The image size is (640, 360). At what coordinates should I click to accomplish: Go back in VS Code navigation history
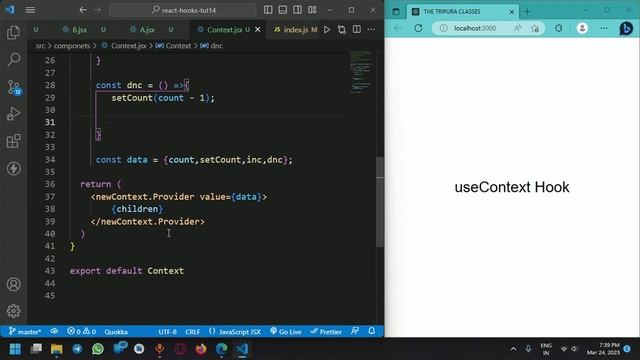83,10
